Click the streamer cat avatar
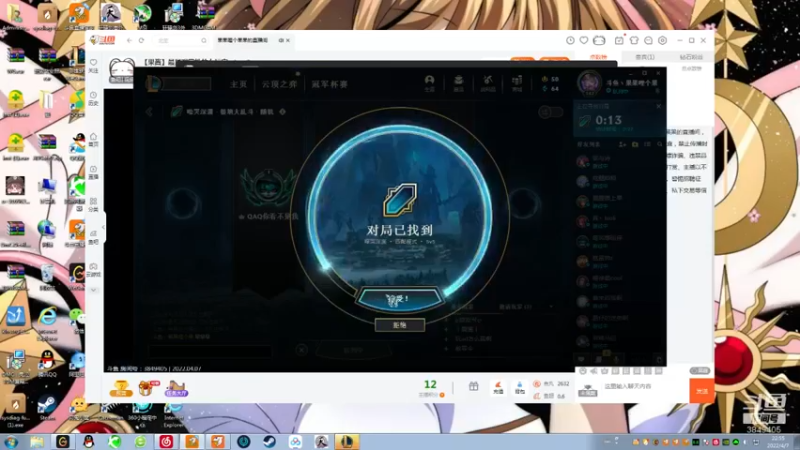Image resolution: width=800 pixels, height=450 pixels. click(121, 70)
